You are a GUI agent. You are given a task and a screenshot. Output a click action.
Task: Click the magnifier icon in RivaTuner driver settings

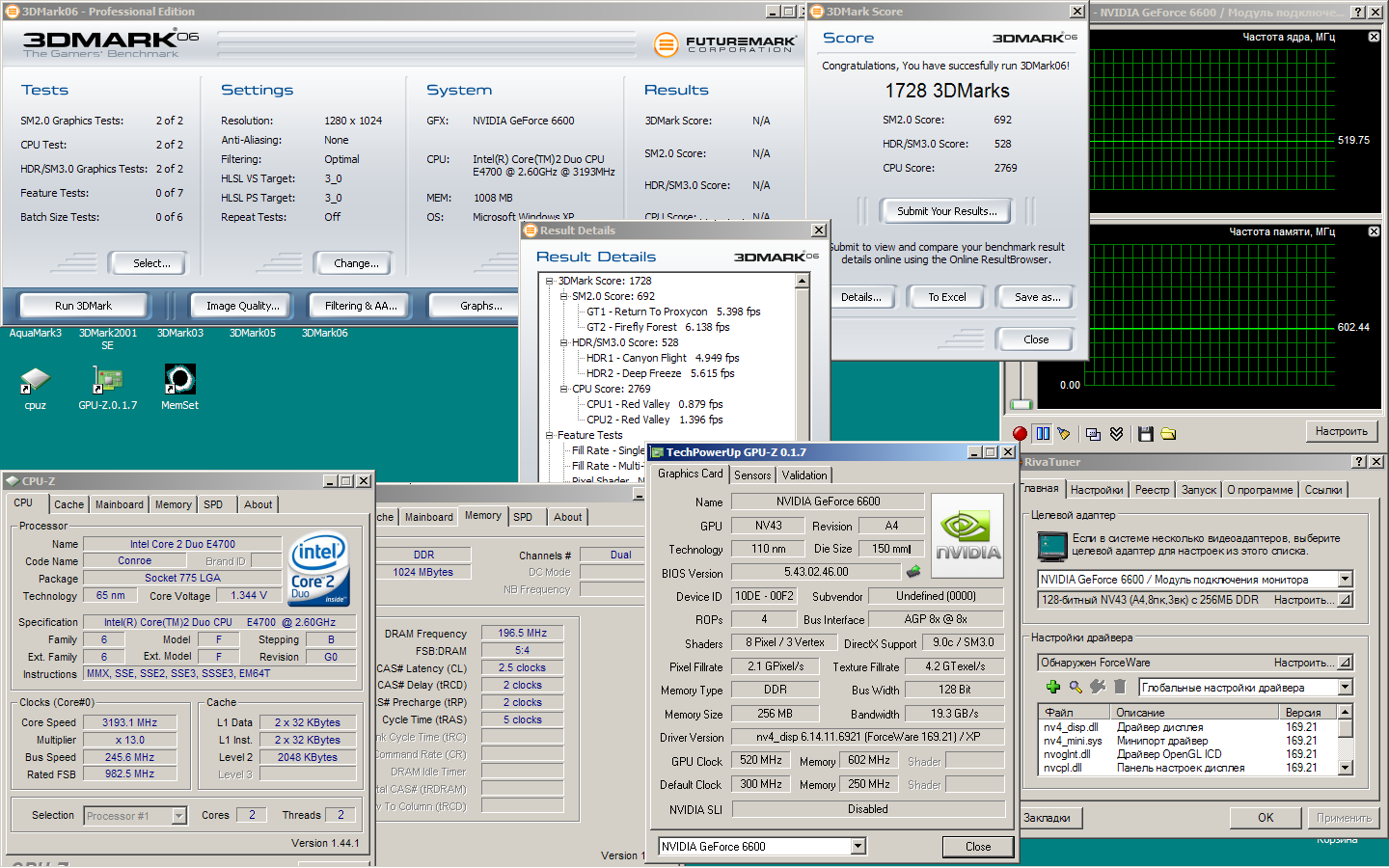(x=1076, y=687)
